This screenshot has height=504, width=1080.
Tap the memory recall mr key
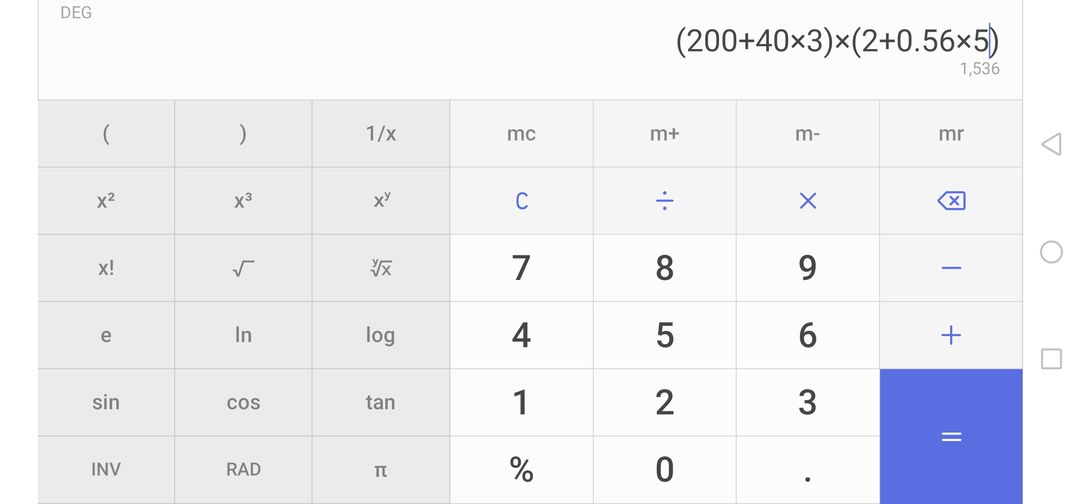951,134
